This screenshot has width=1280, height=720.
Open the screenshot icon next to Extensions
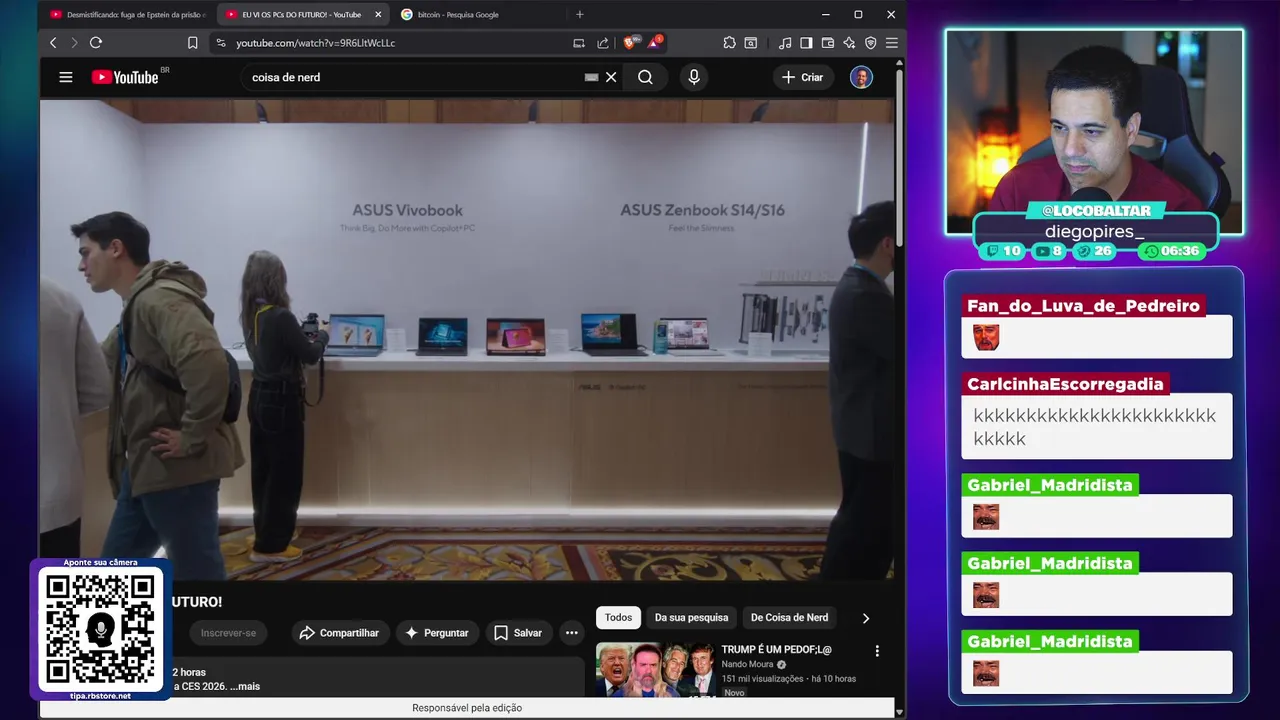pos(751,43)
